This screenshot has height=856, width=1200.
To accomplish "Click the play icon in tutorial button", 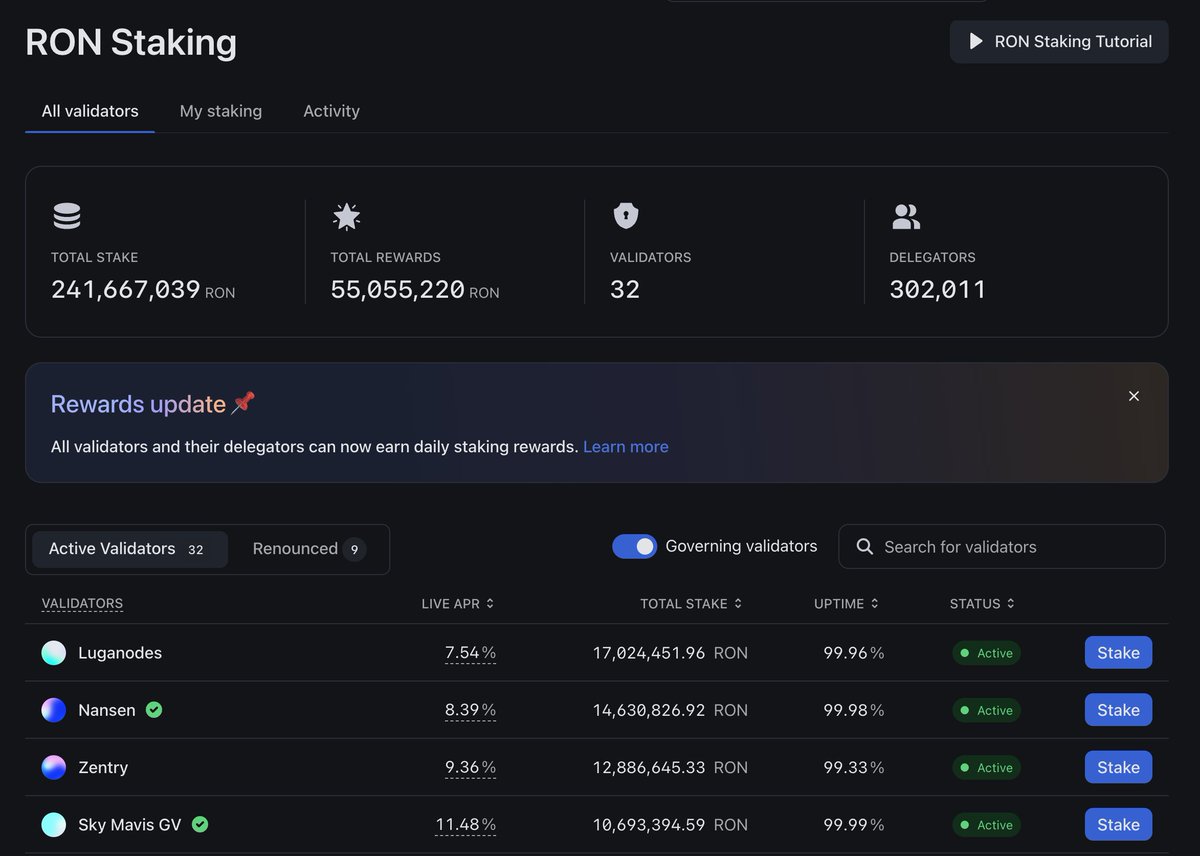I will [976, 41].
